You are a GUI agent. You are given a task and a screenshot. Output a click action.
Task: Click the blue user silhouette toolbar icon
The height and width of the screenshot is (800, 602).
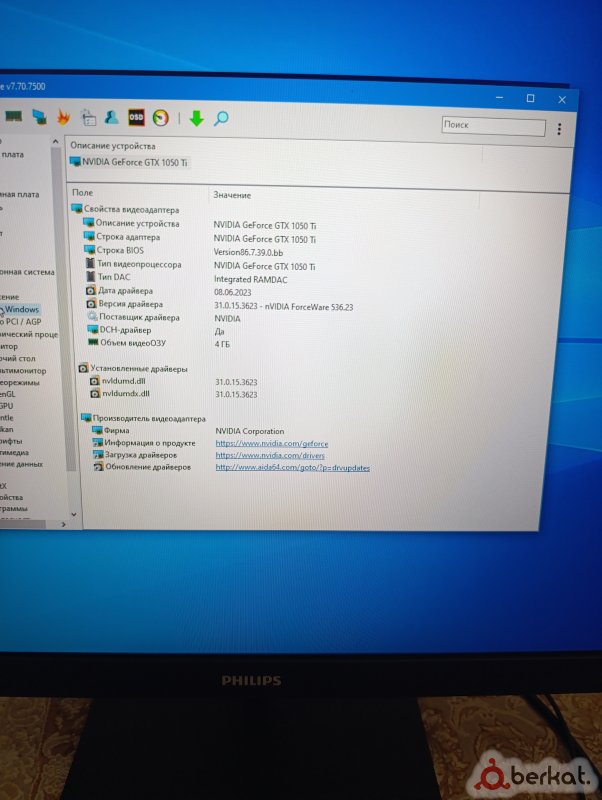(x=112, y=117)
